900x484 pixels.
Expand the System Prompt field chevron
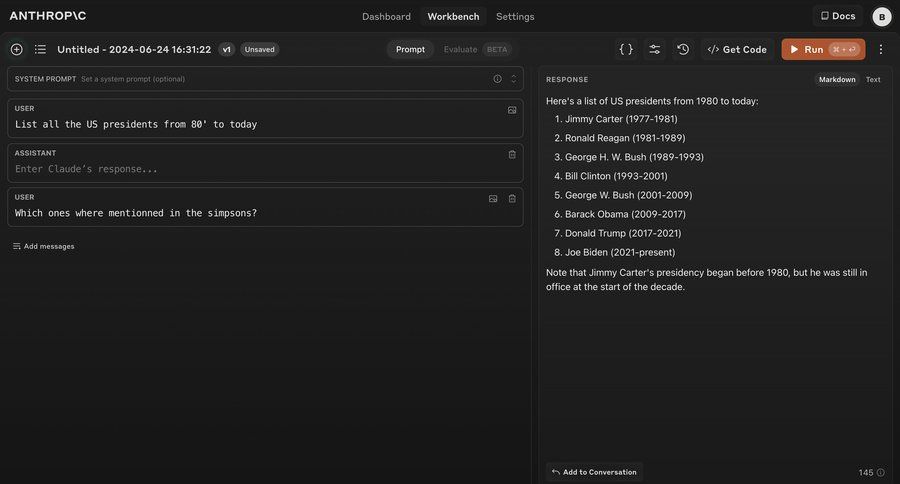point(514,79)
